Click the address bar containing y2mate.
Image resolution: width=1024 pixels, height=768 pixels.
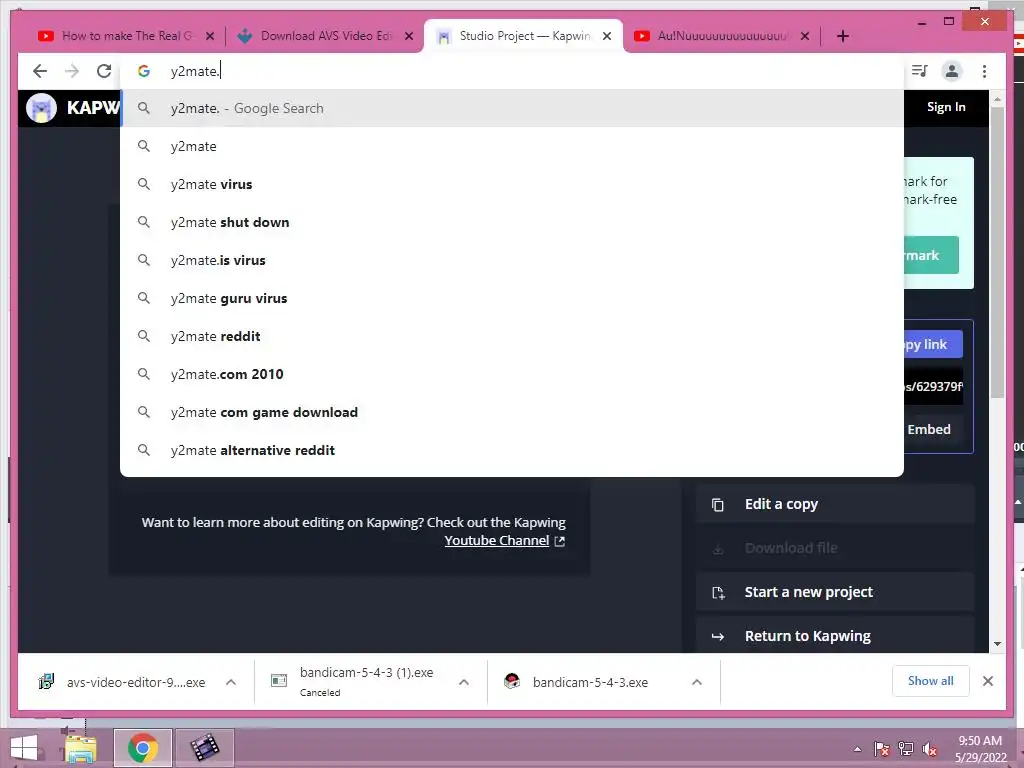[512, 71]
